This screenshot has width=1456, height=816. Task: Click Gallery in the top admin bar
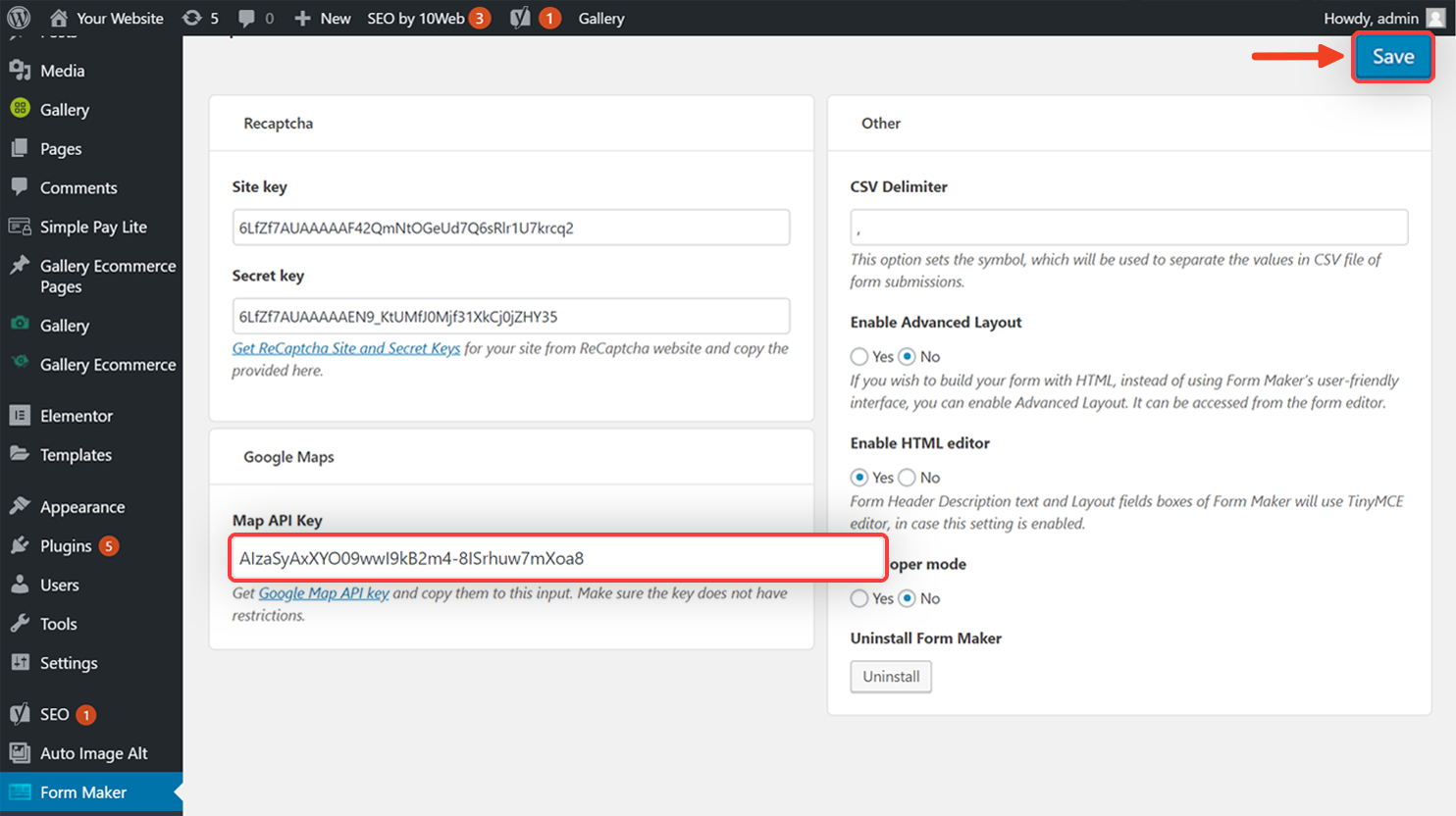(x=601, y=18)
